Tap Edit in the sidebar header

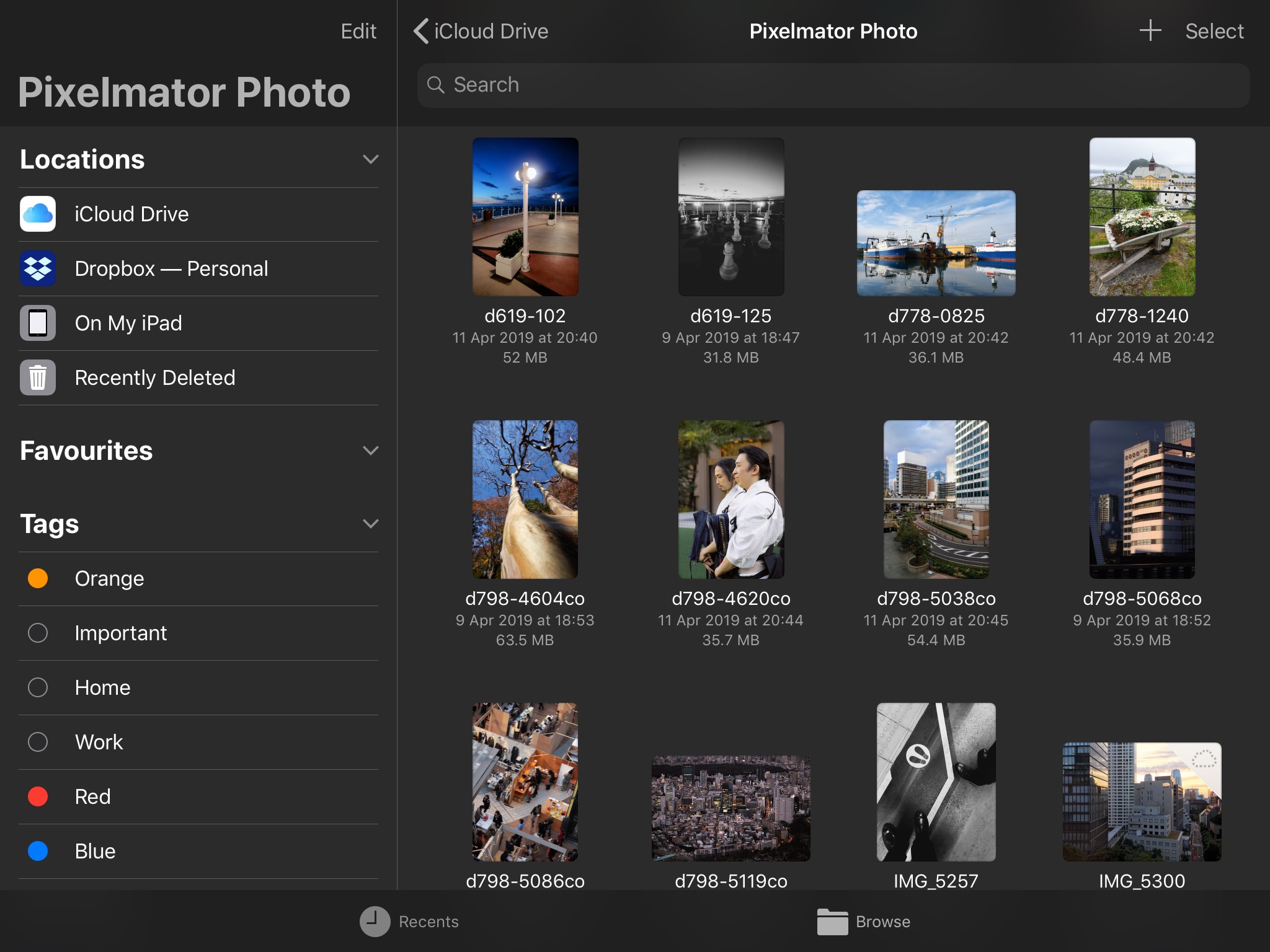358,31
